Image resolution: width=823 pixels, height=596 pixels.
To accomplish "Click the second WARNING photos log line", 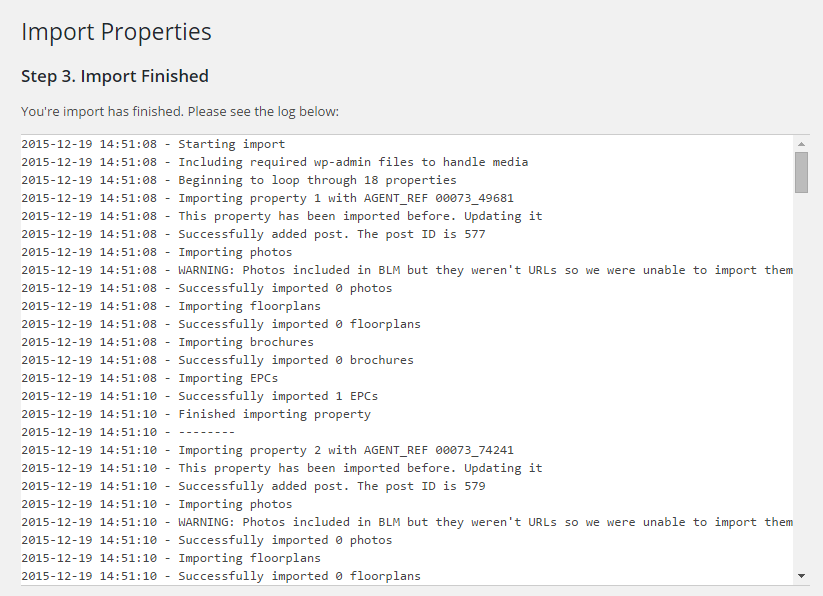I will pos(407,522).
